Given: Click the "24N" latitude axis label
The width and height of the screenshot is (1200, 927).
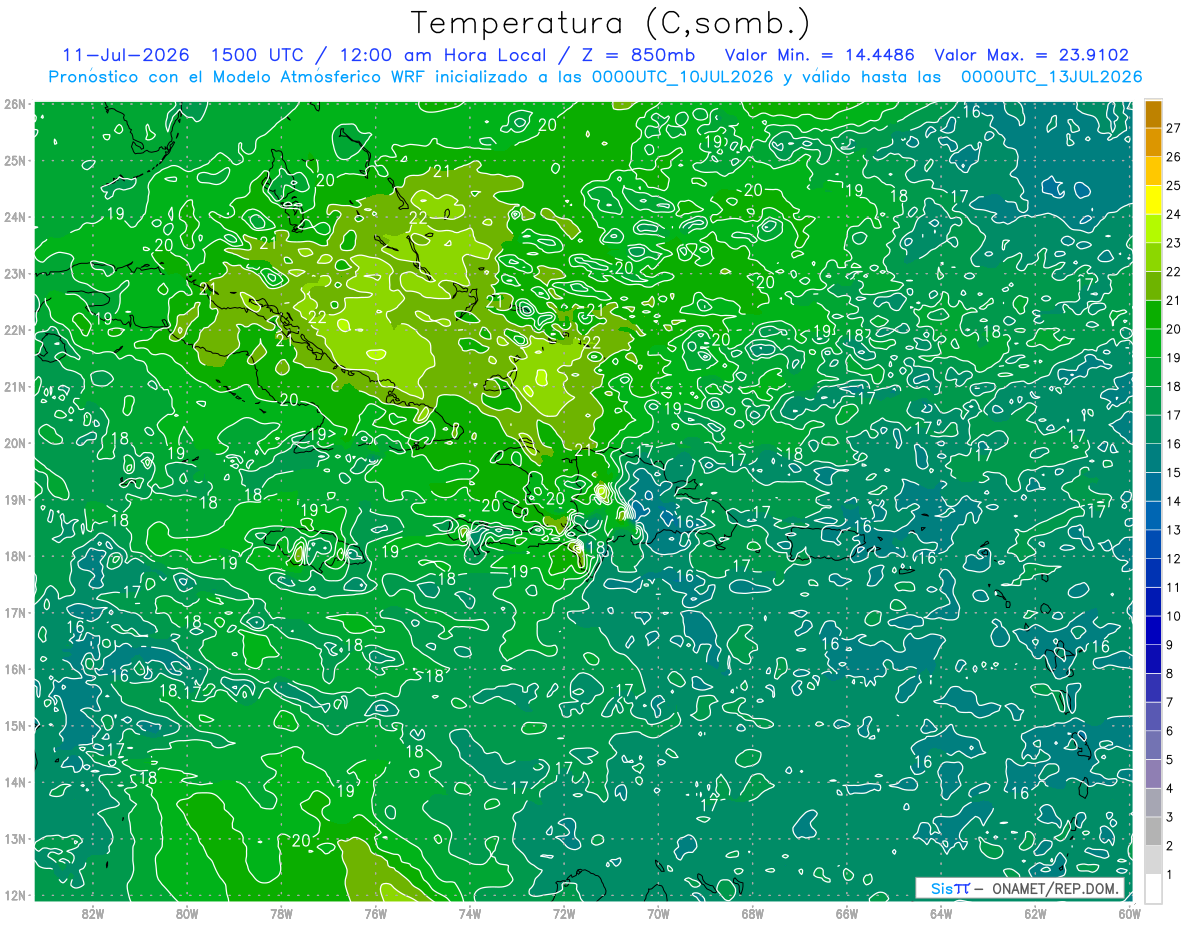Looking at the screenshot, I should point(15,217).
